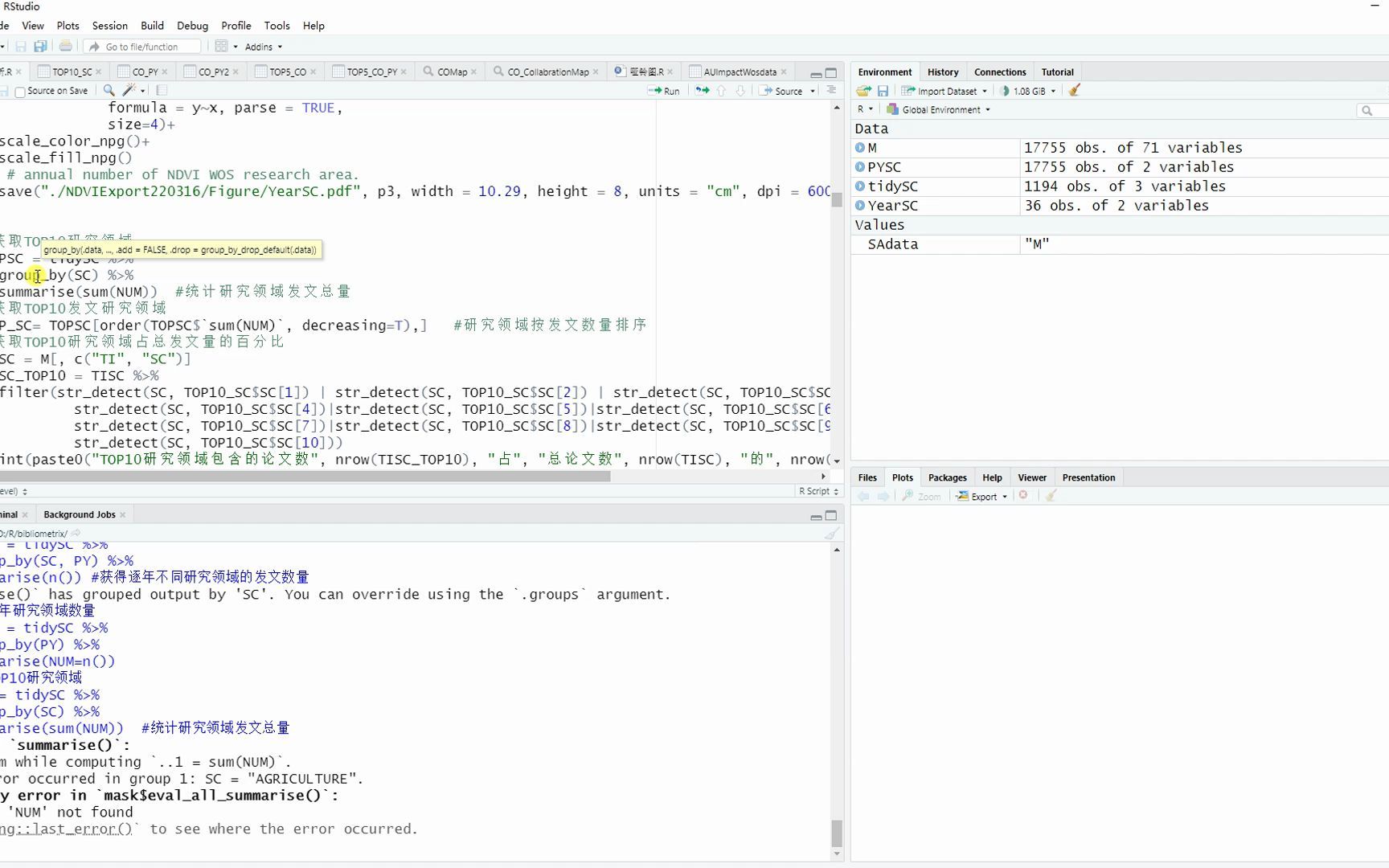This screenshot has width=1389, height=868.
Task: Click the find/replace magnifier icon in editor
Action: (109, 91)
